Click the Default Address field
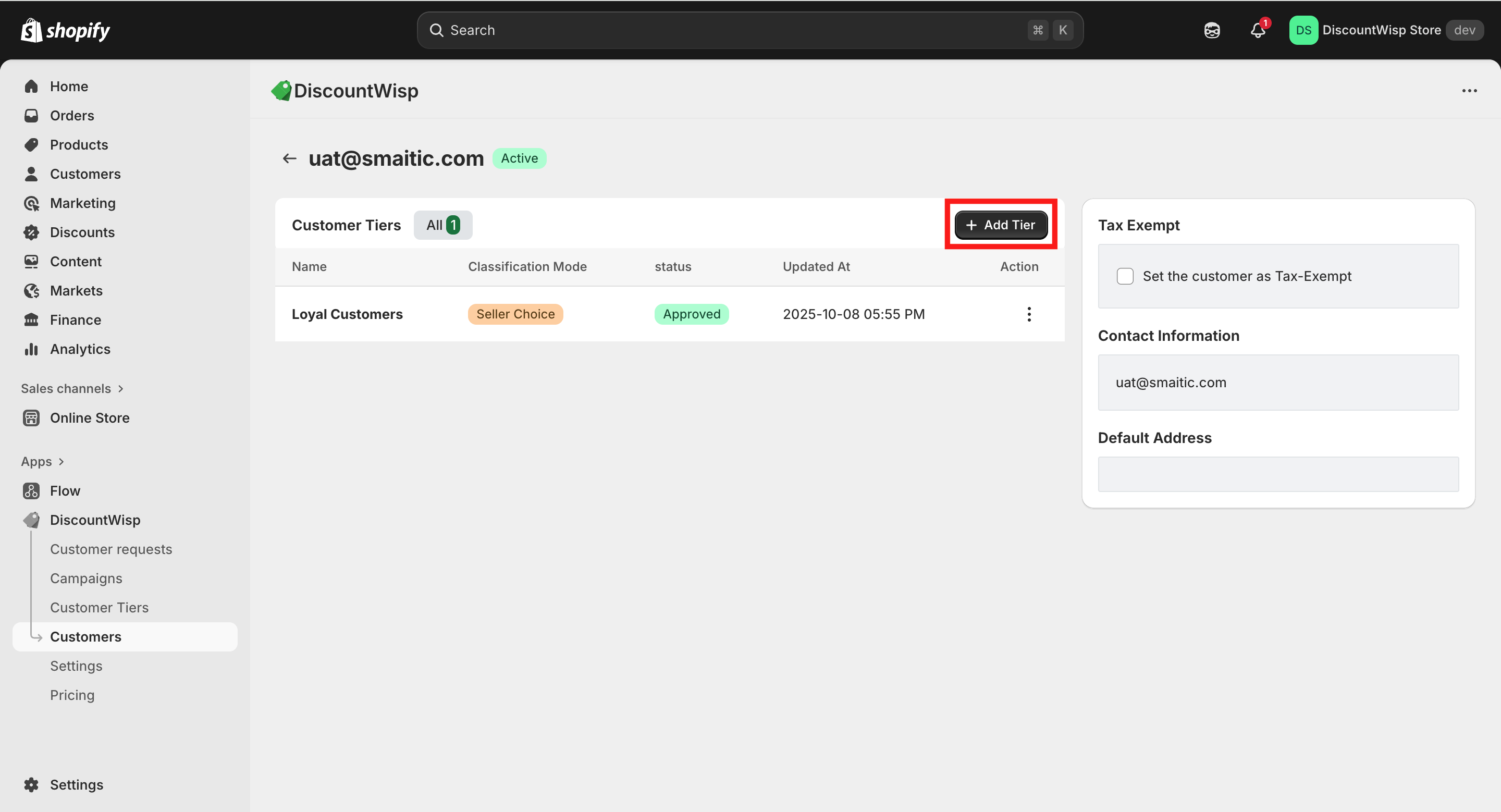 tap(1278, 474)
